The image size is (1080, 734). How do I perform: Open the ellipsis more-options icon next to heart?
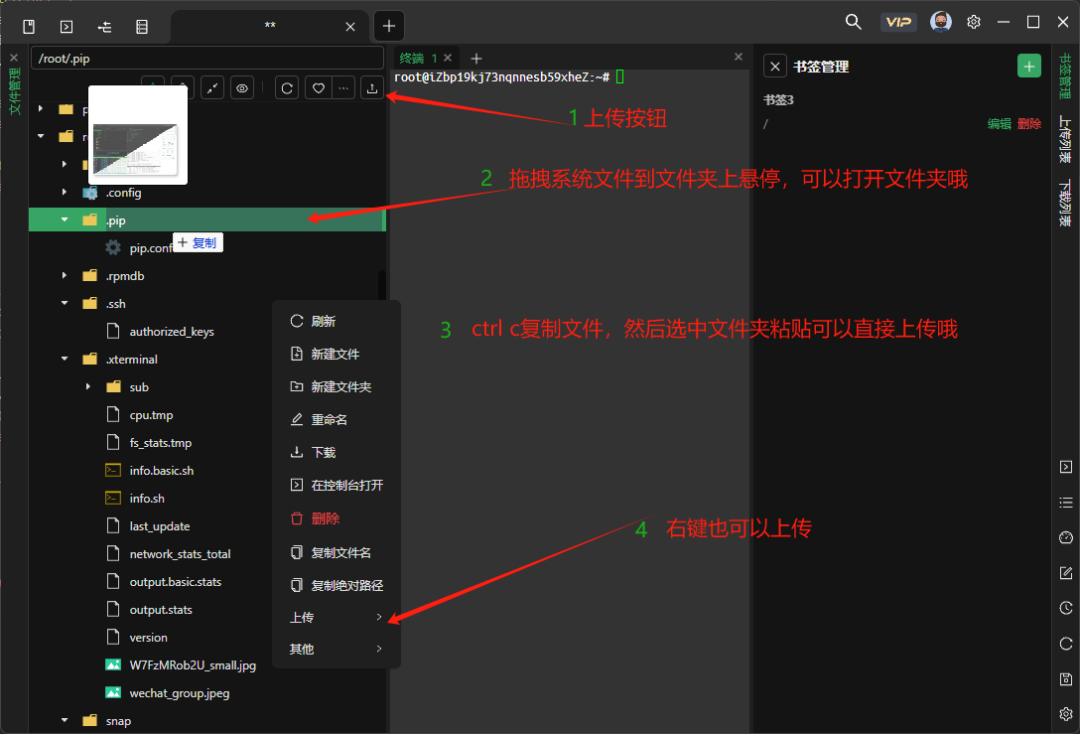click(343, 88)
